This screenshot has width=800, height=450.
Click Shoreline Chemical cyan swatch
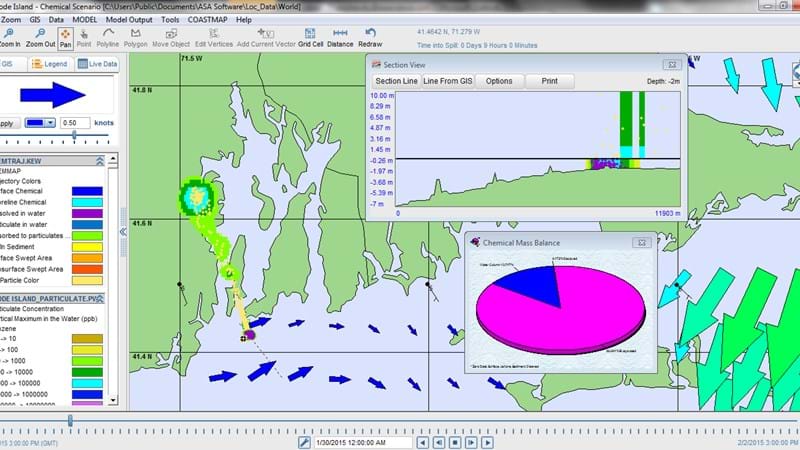click(87, 203)
